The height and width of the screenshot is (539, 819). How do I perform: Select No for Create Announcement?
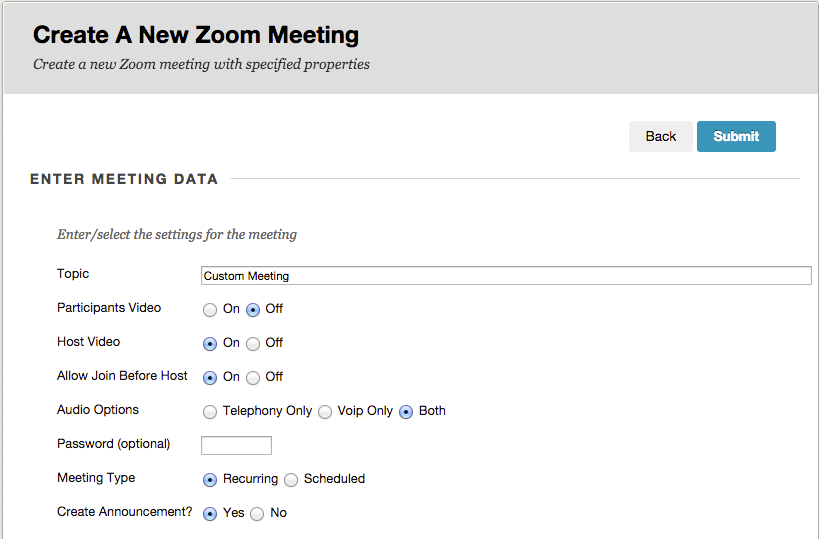[257, 514]
